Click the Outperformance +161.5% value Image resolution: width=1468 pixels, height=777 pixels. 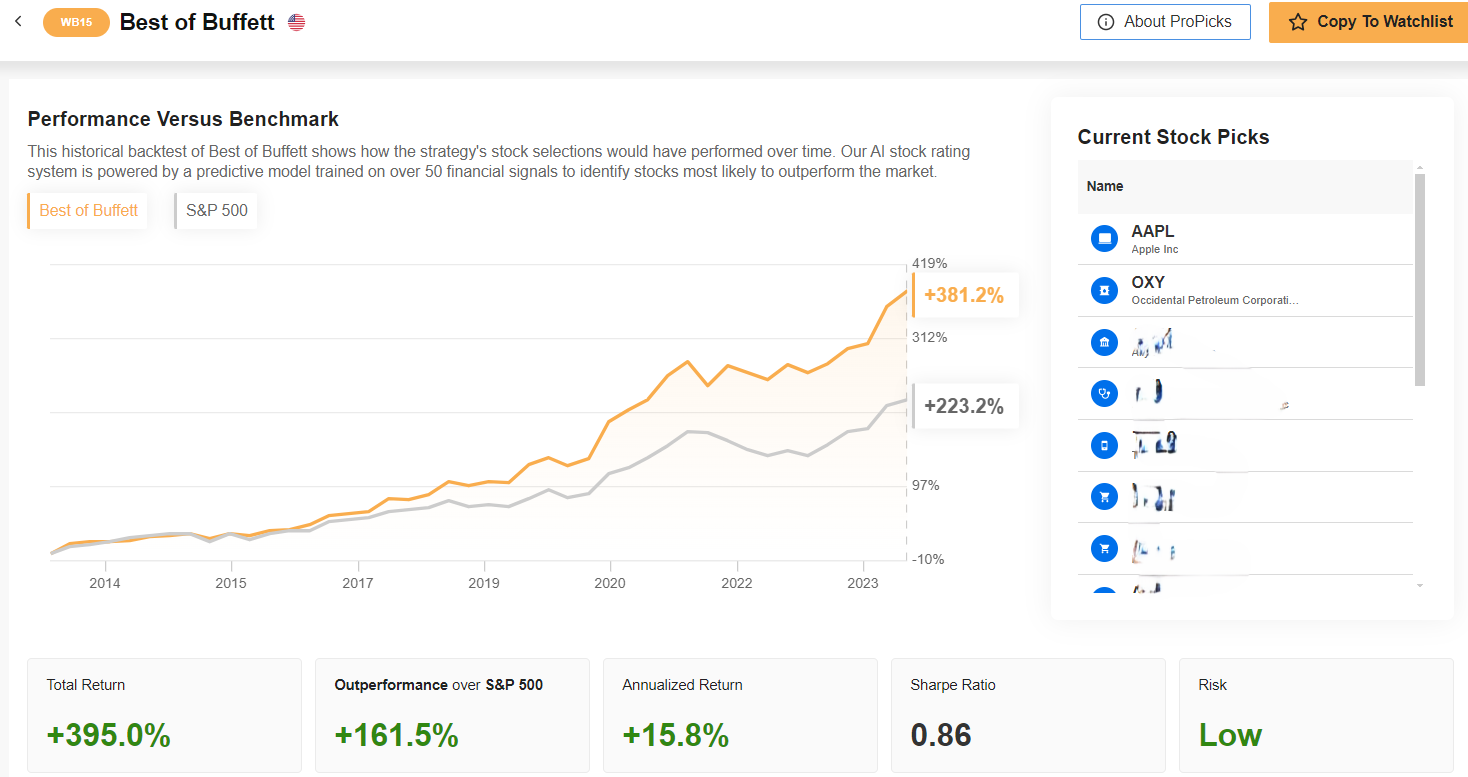pyautogui.click(x=396, y=736)
